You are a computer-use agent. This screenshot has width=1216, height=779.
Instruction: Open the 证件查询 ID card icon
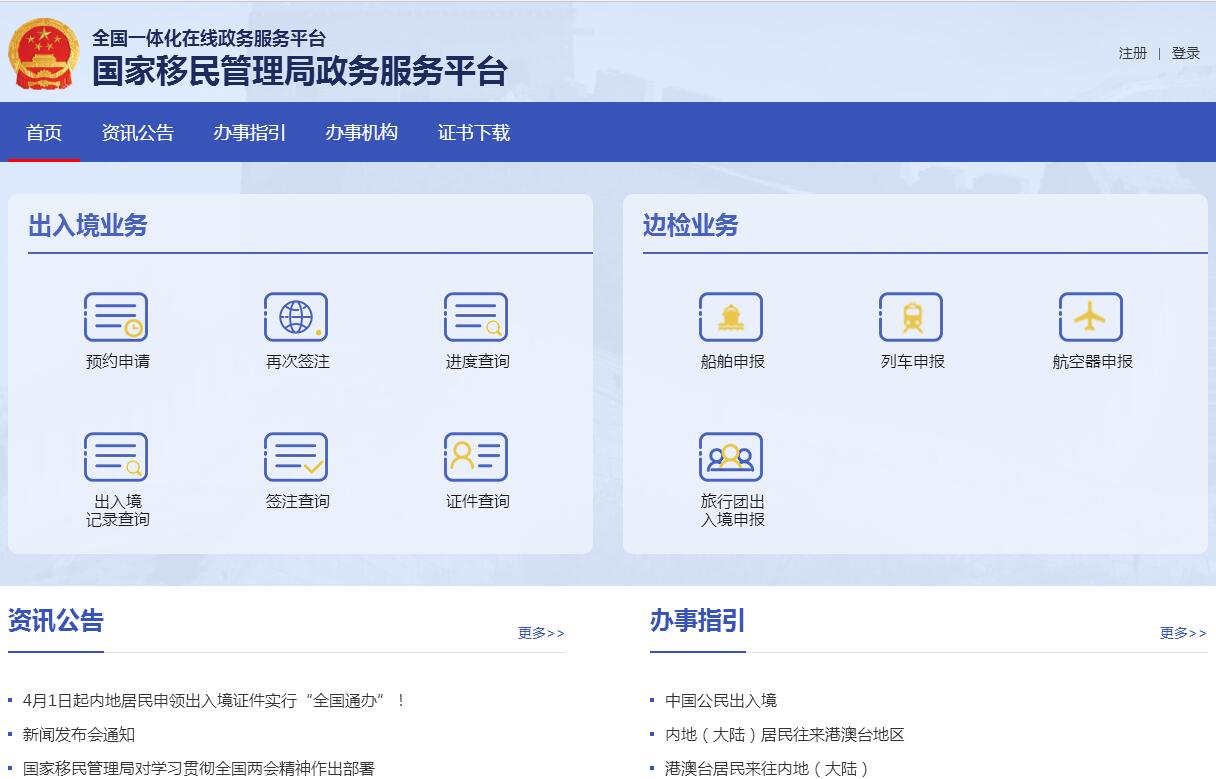(476, 458)
